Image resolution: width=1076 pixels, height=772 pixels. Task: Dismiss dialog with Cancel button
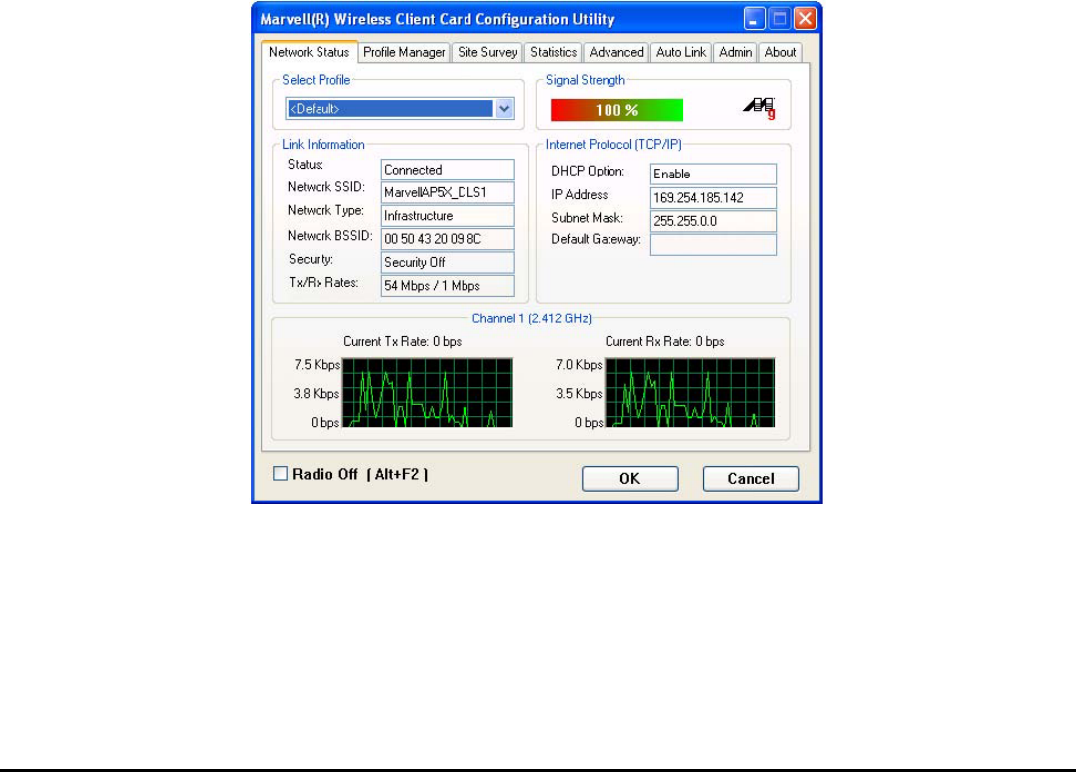click(751, 479)
